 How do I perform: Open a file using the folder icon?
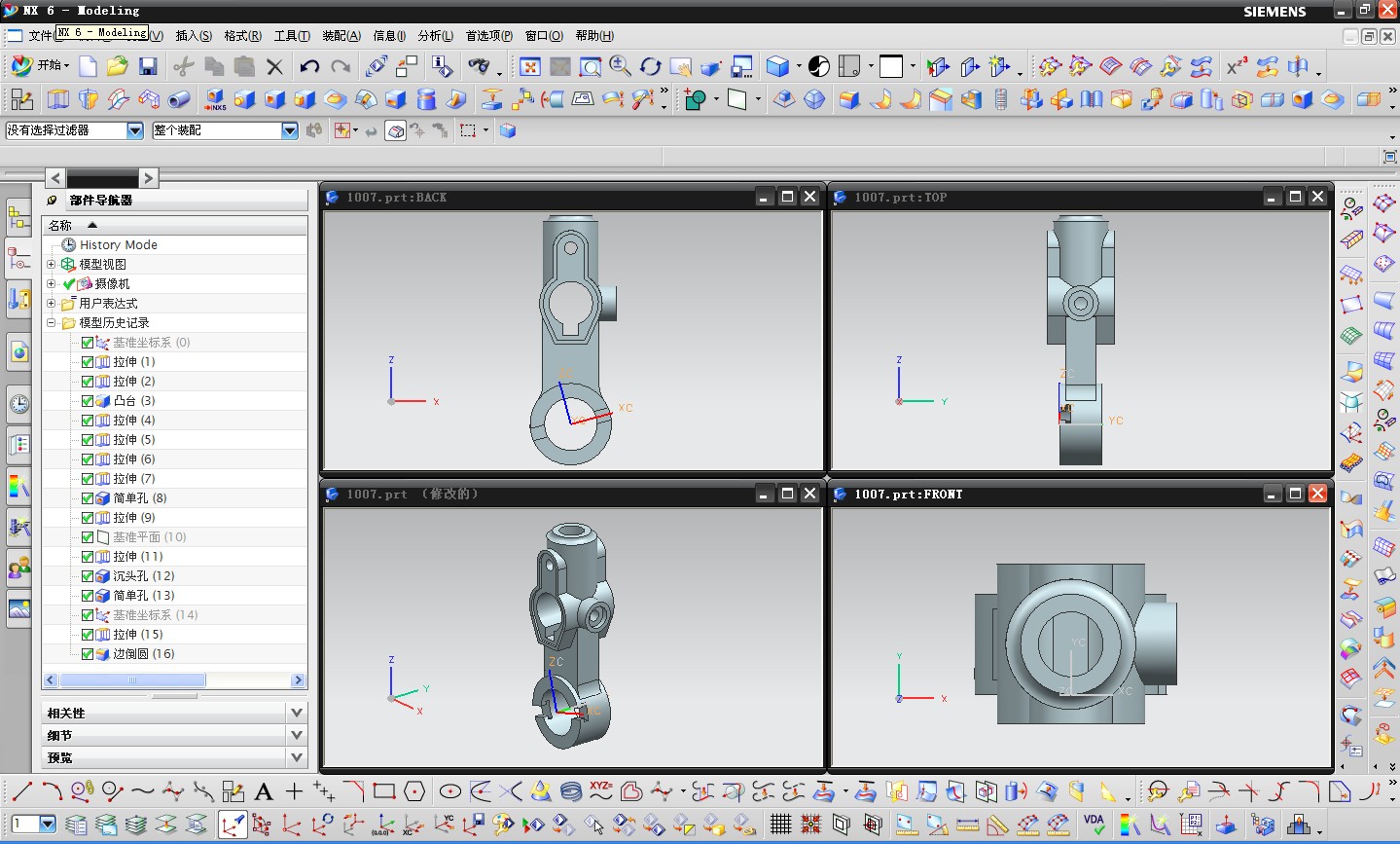pyautogui.click(x=118, y=66)
